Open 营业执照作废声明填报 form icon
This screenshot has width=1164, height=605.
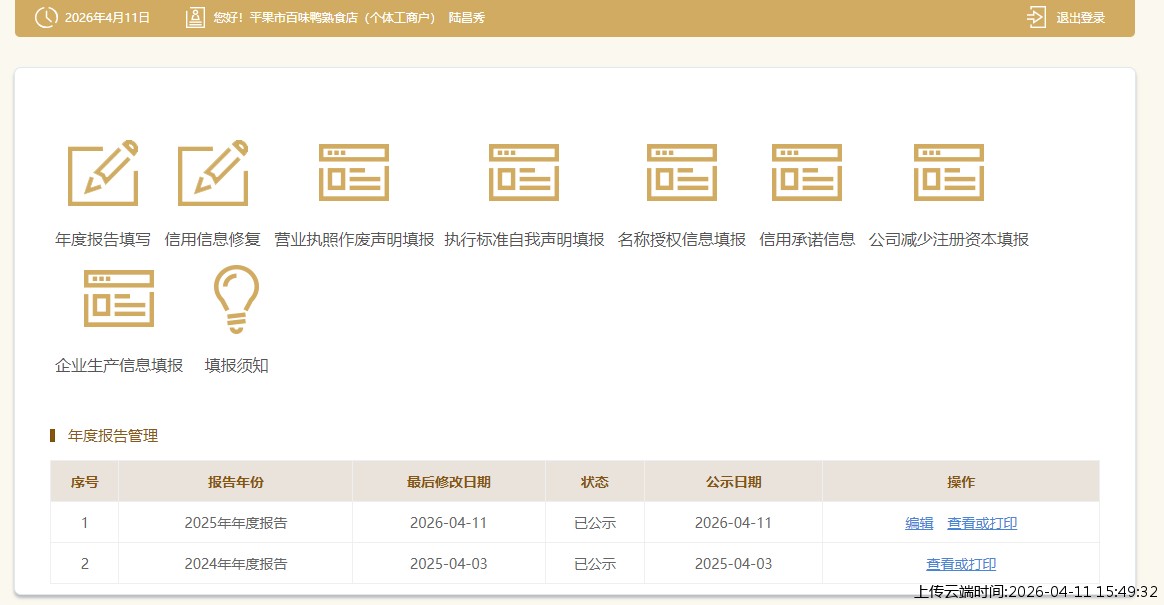click(354, 173)
